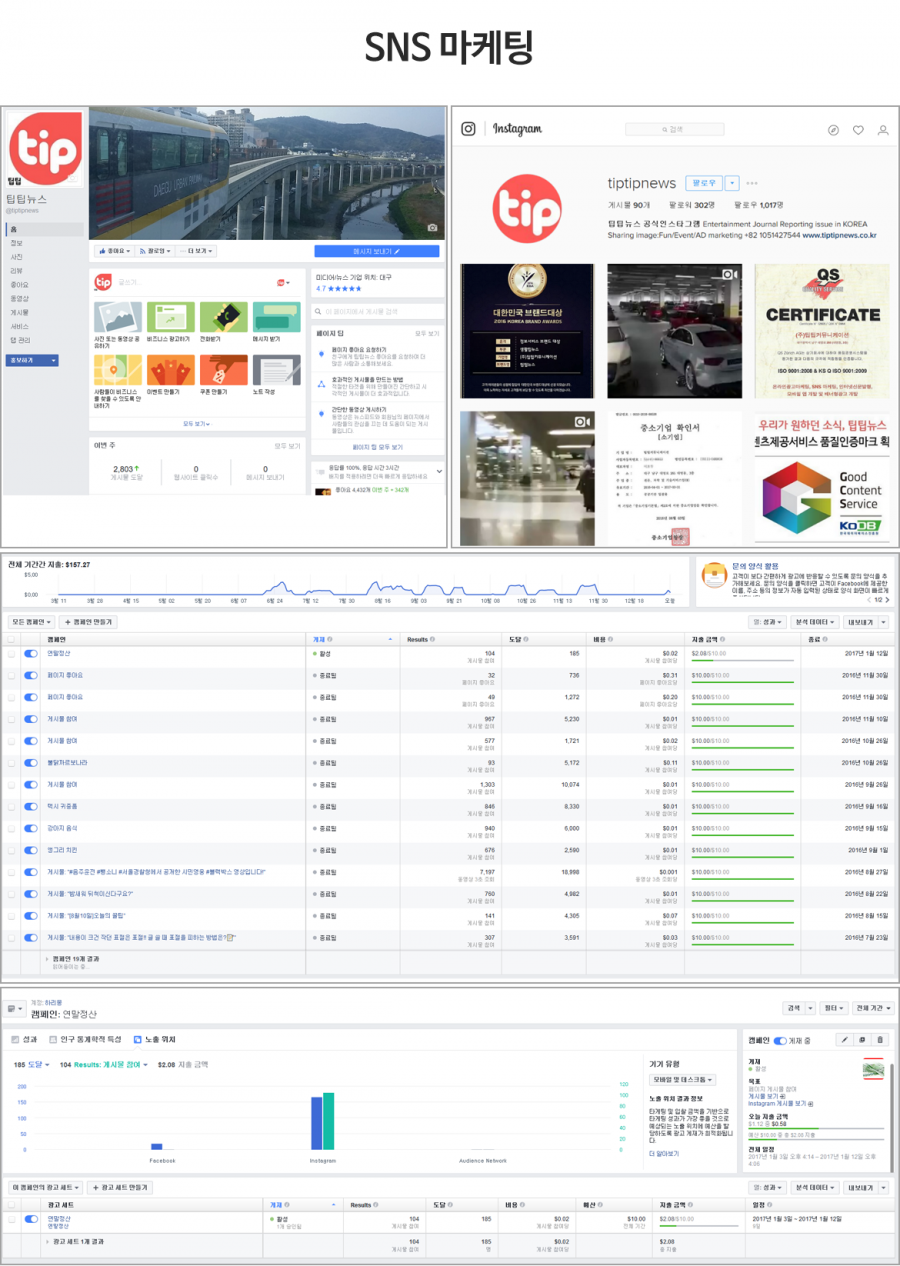Screen dimensions: 900x1266
Task: Open the '팔로잉' dropdown on Facebook page
Action: [x=155, y=251]
